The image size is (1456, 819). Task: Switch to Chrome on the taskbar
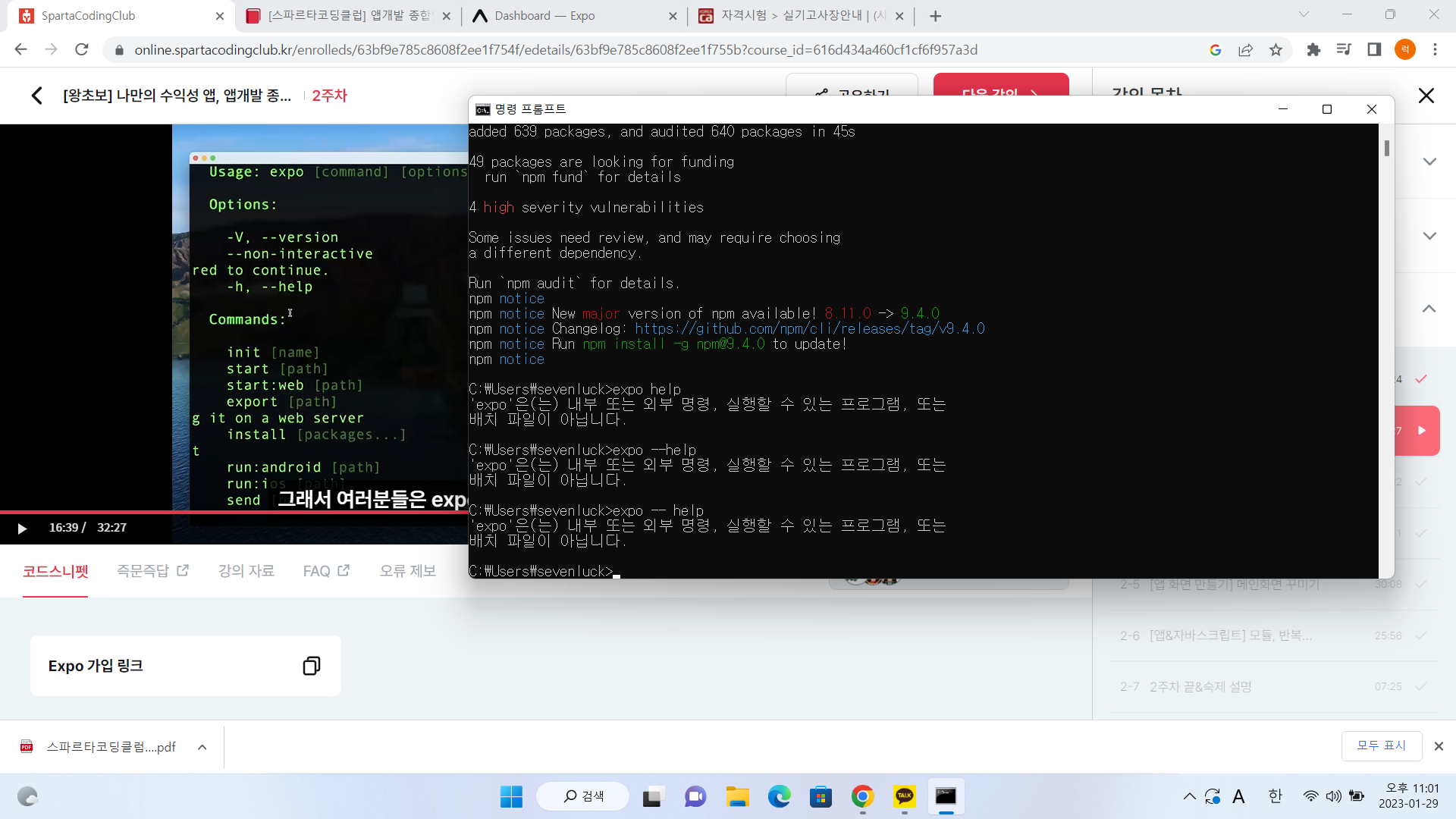862,797
